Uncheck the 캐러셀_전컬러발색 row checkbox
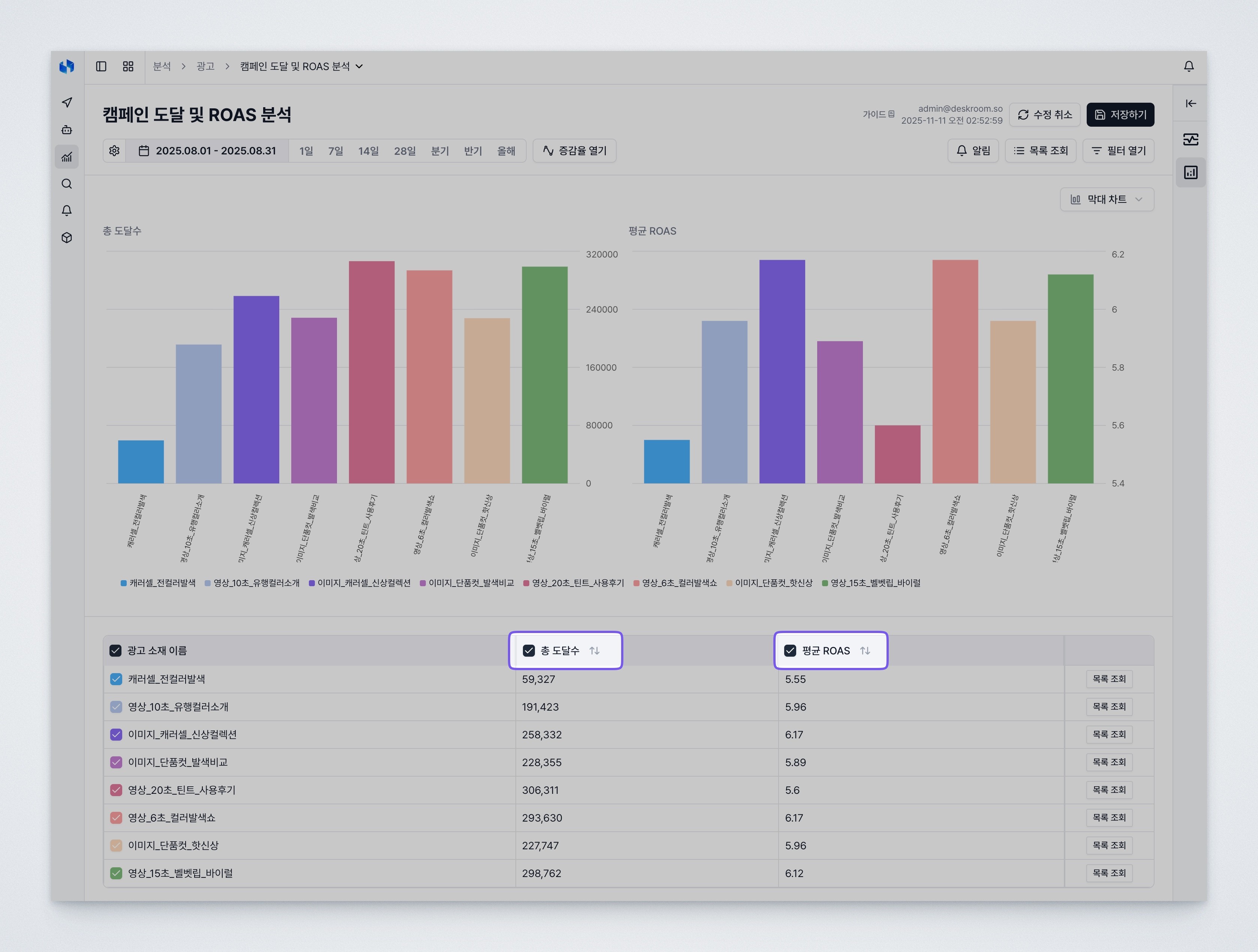 pos(116,678)
